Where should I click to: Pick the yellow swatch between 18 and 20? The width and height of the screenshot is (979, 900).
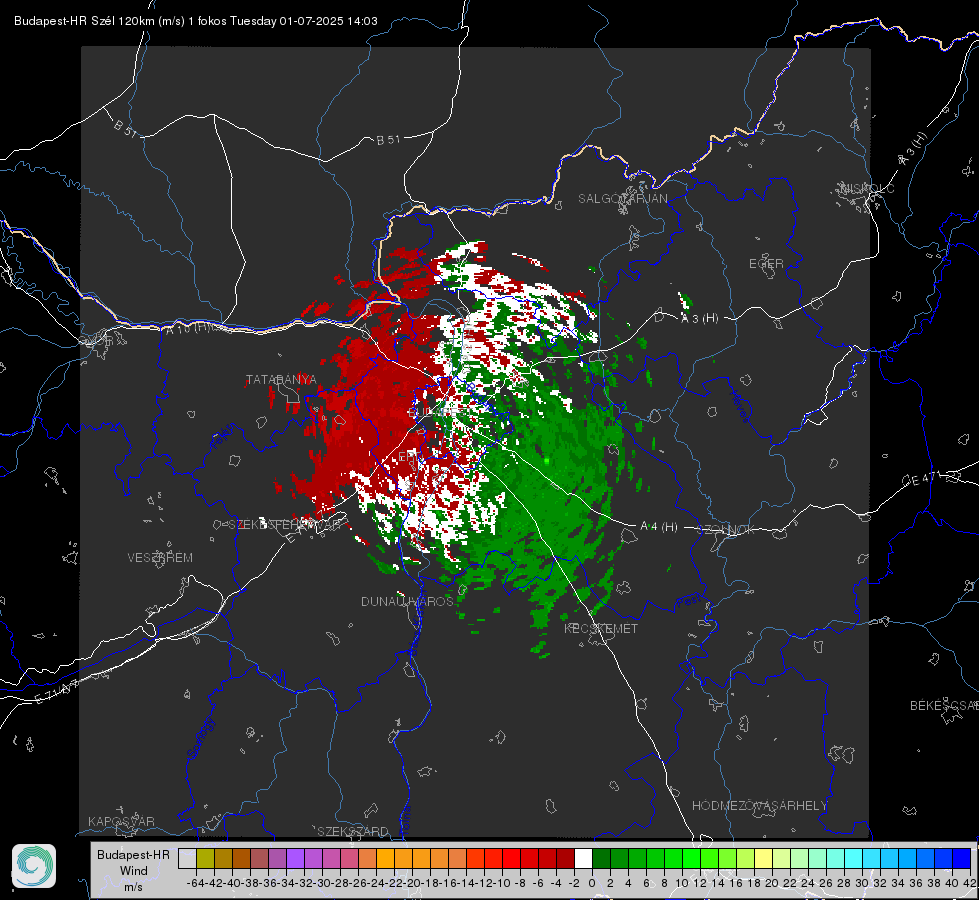click(764, 858)
